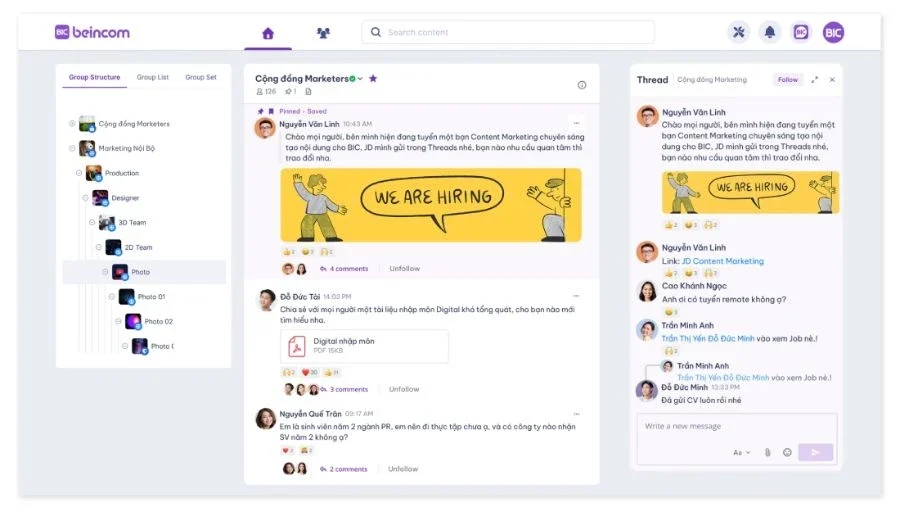
Task: Open We Are Hiring image in feed
Action: point(431,205)
